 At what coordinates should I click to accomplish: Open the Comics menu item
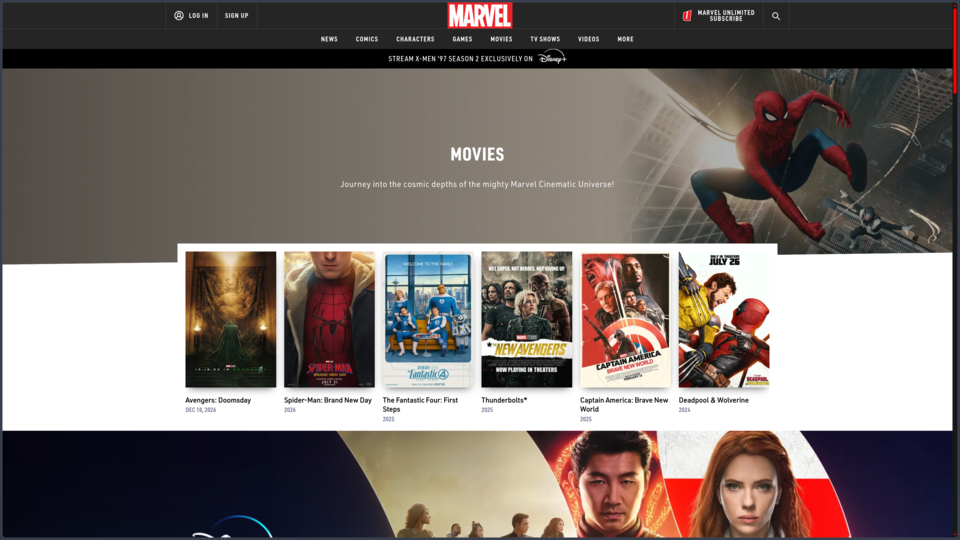point(367,39)
